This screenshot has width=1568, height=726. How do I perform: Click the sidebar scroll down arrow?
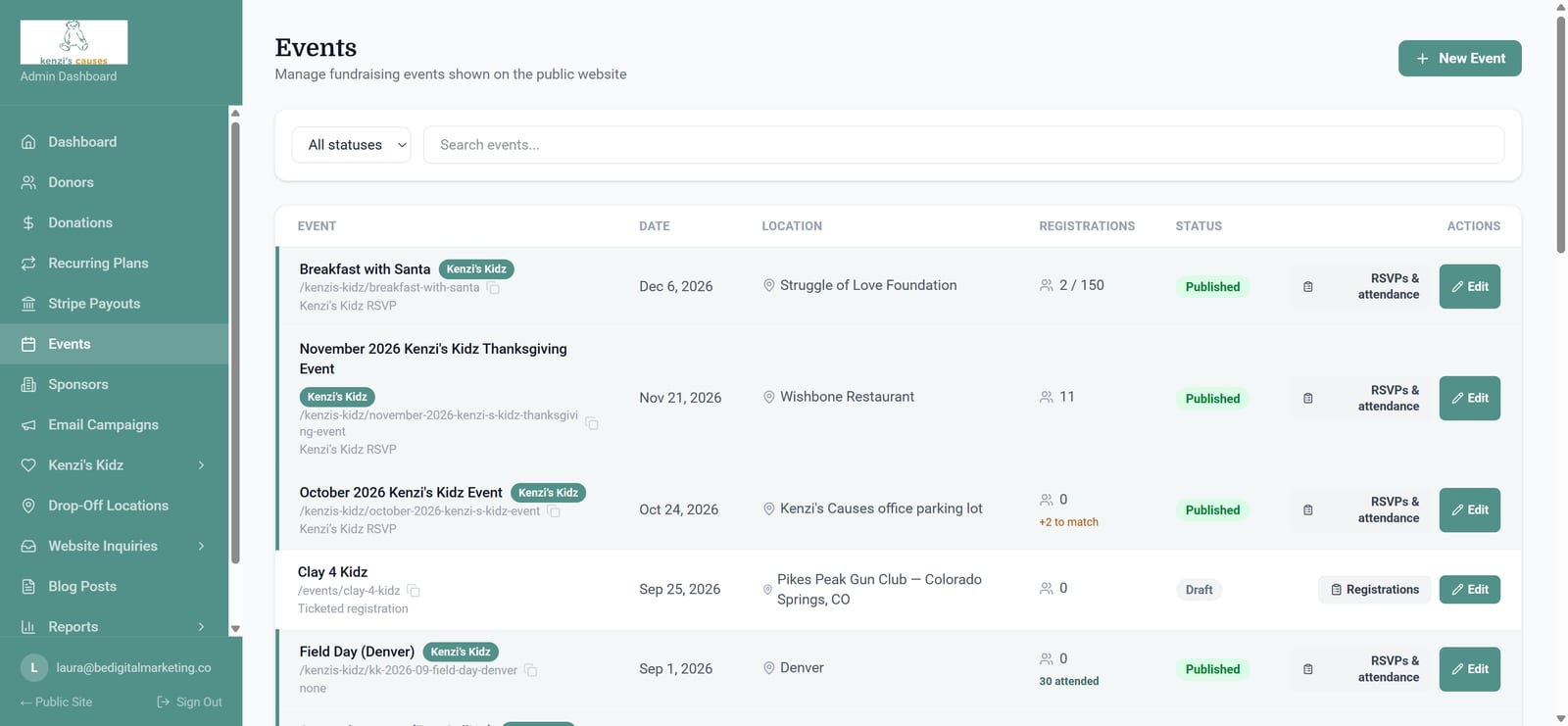(235, 629)
